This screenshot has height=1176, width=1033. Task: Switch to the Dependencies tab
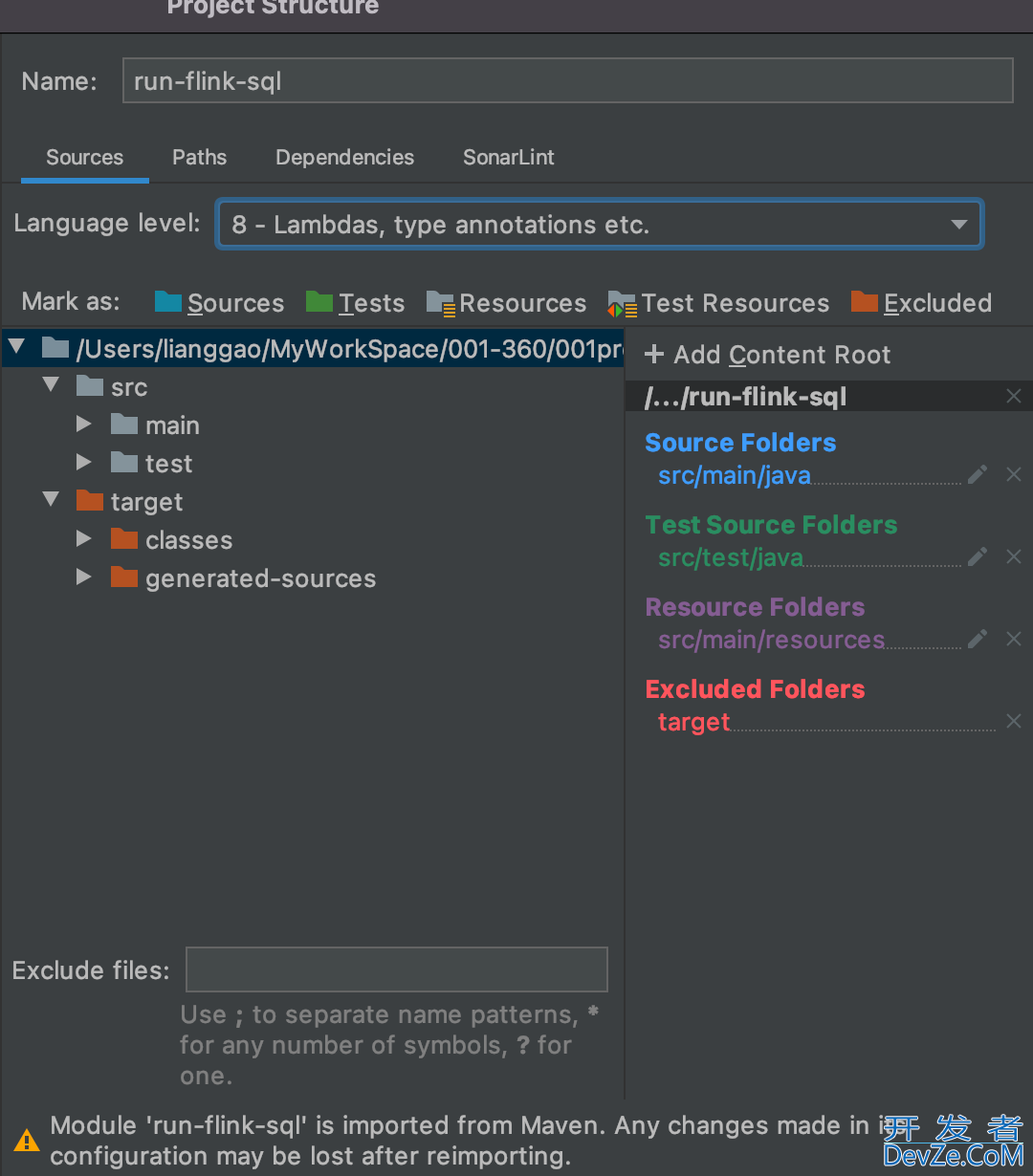344,158
